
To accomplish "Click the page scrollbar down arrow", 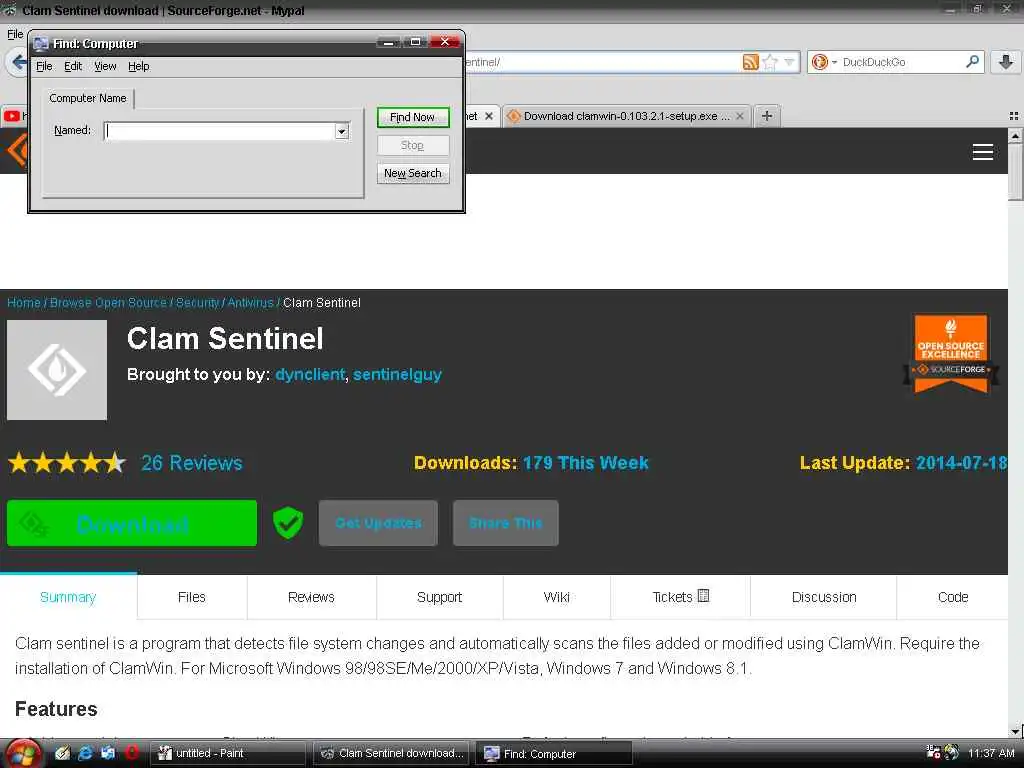I will pos(1016,731).
